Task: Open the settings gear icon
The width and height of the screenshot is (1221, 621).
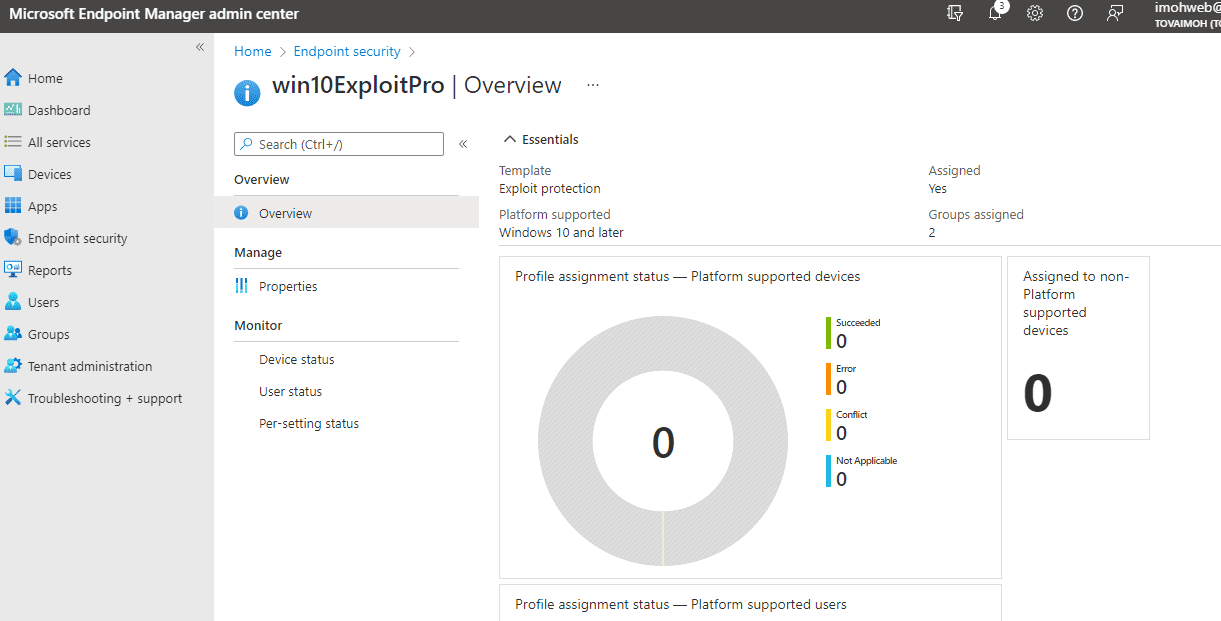Action: coord(1035,13)
